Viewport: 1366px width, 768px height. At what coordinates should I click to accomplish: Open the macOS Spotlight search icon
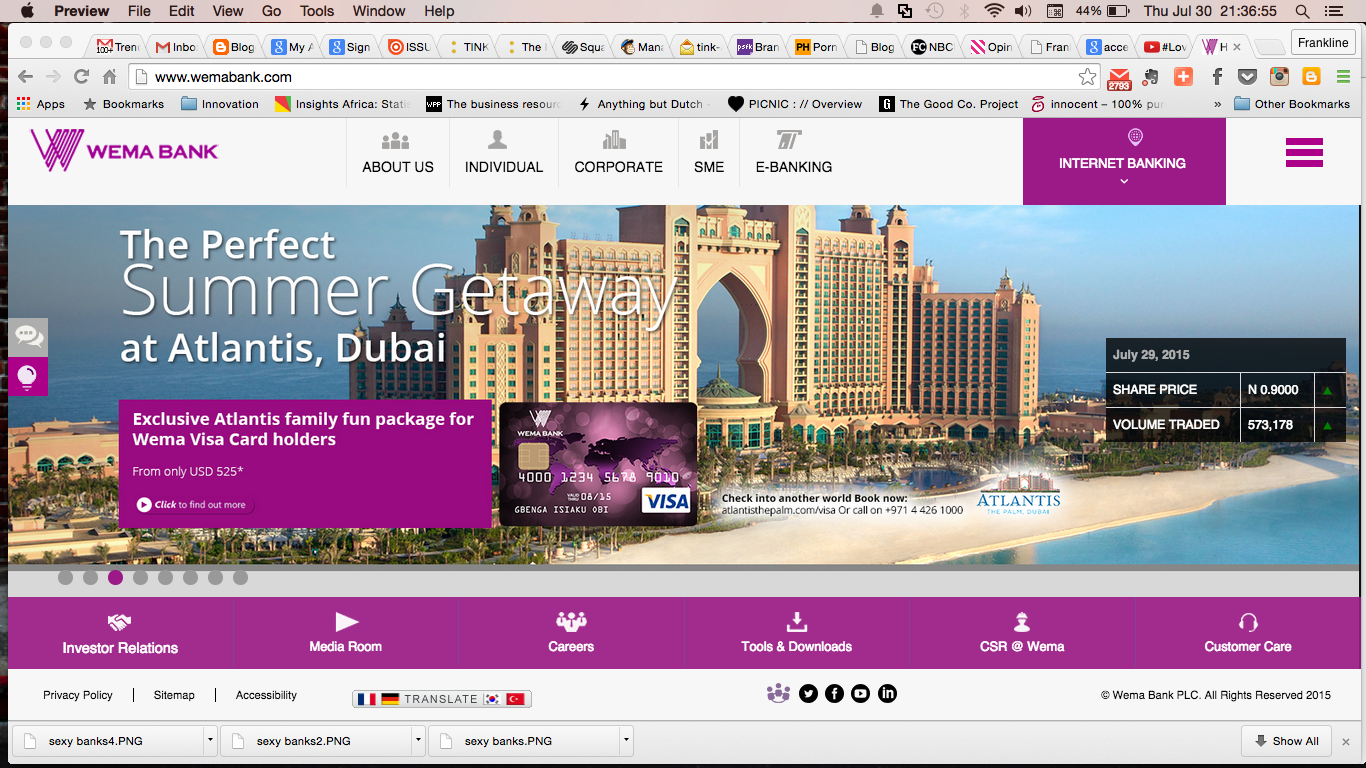point(1302,11)
